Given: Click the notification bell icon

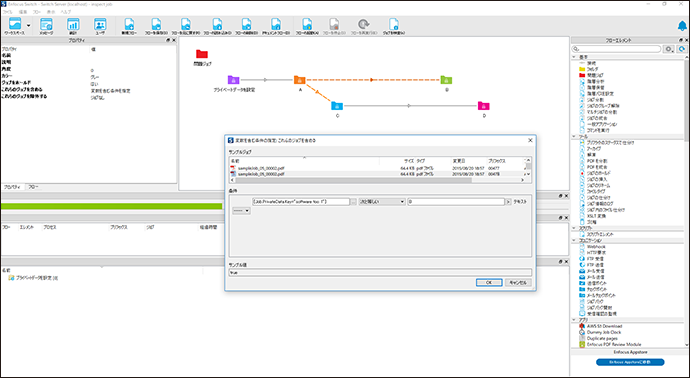Looking at the screenshot, I should [x=682, y=26].
